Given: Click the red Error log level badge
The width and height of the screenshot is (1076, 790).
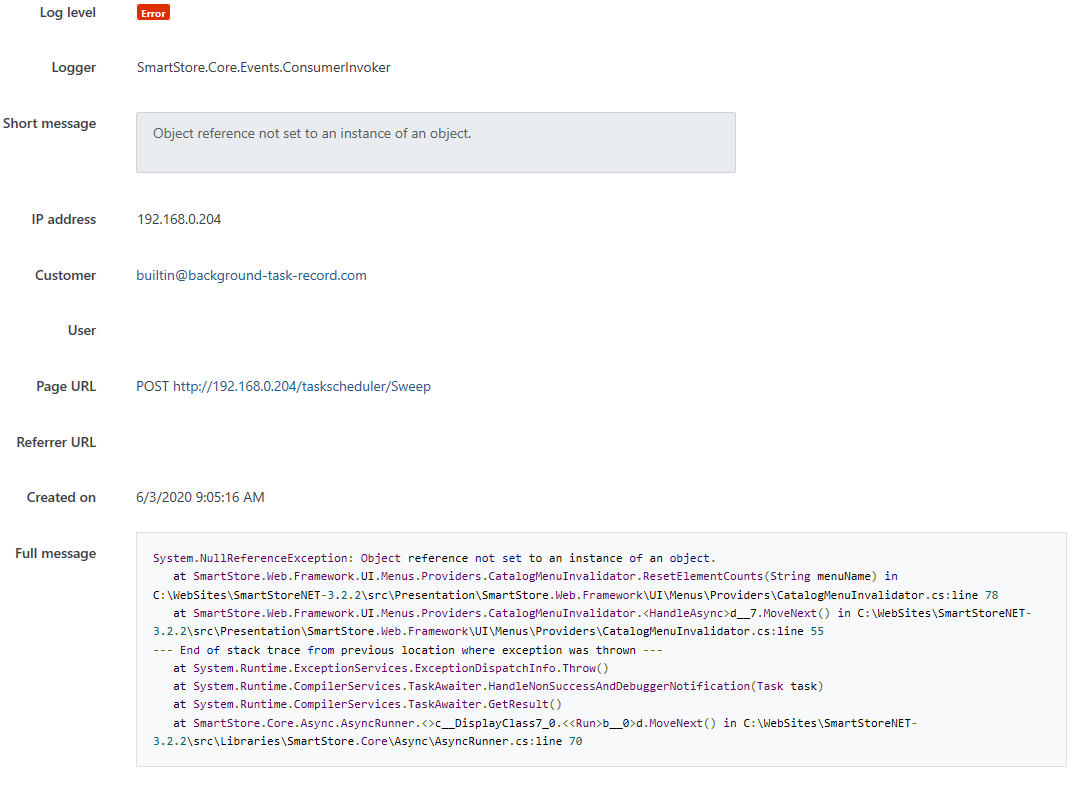Looking at the screenshot, I should coord(152,12).
